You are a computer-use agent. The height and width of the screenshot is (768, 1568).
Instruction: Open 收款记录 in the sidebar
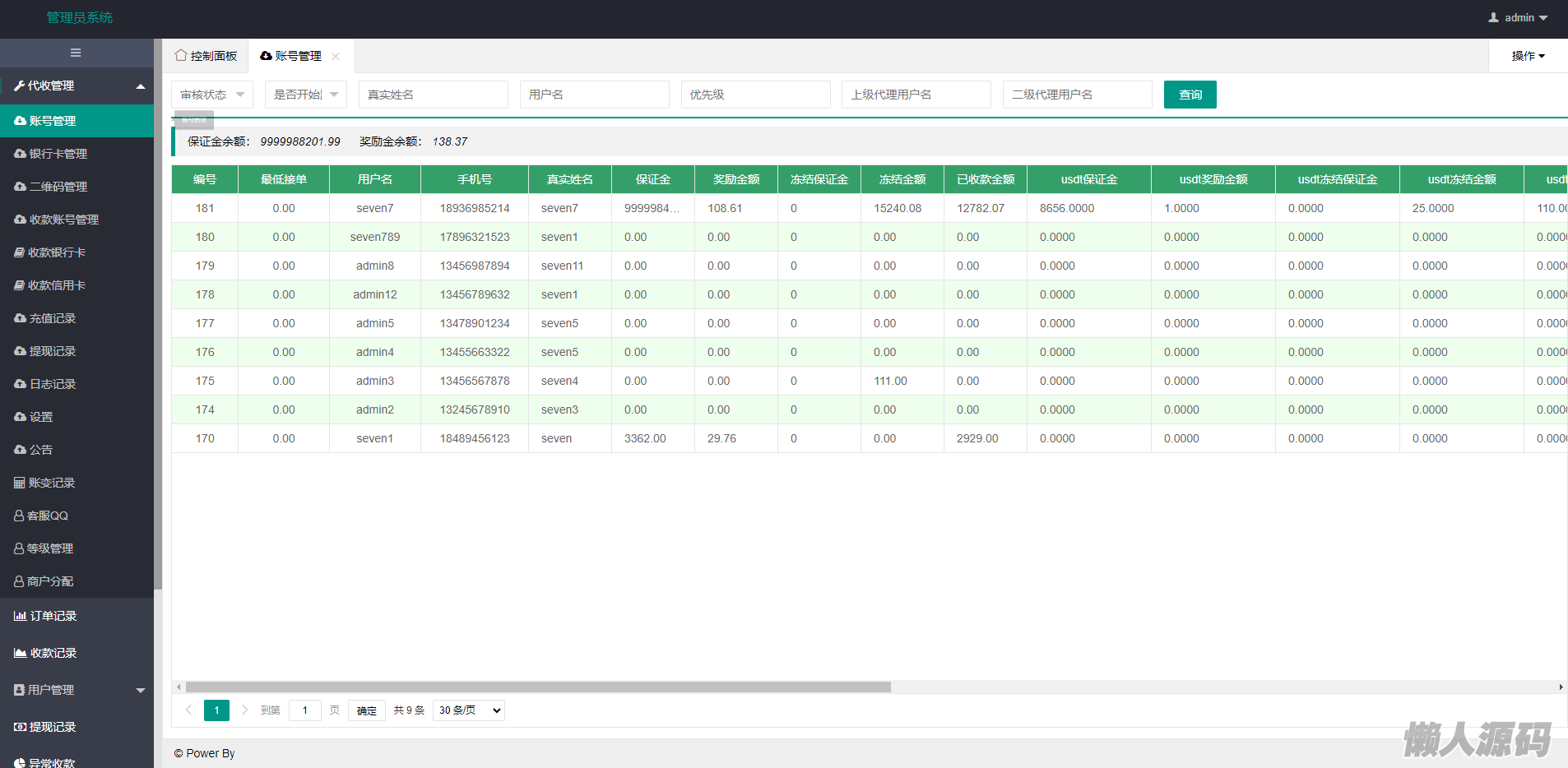[x=53, y=653]
